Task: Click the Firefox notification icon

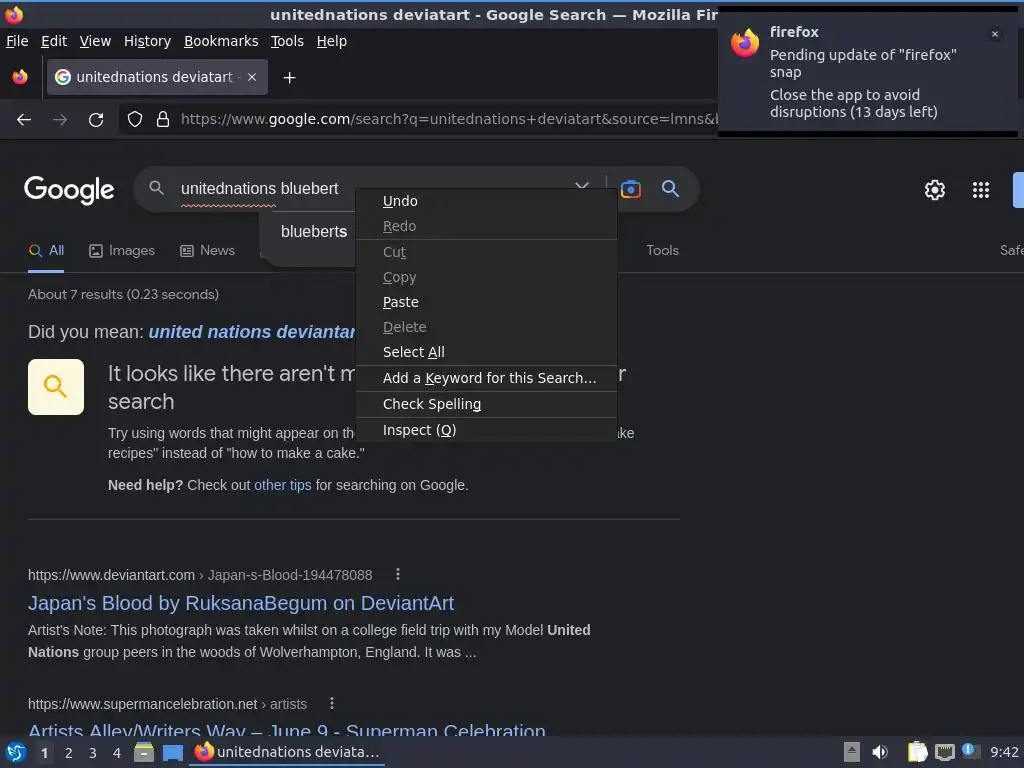Action: pos(745,44)
